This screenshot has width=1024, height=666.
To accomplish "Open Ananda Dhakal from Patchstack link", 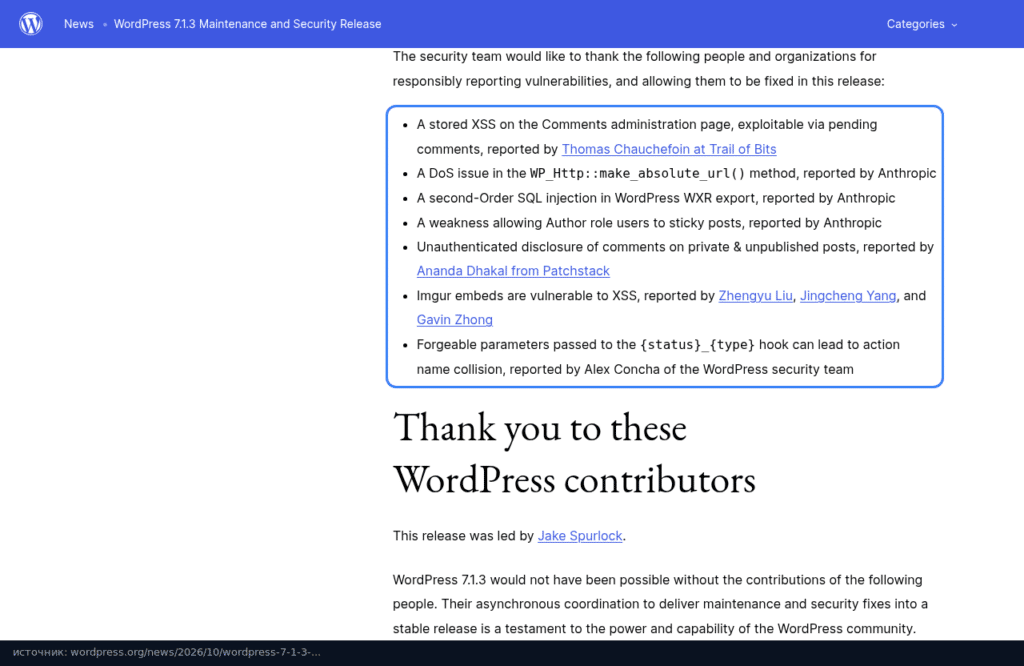I will 513,271.
